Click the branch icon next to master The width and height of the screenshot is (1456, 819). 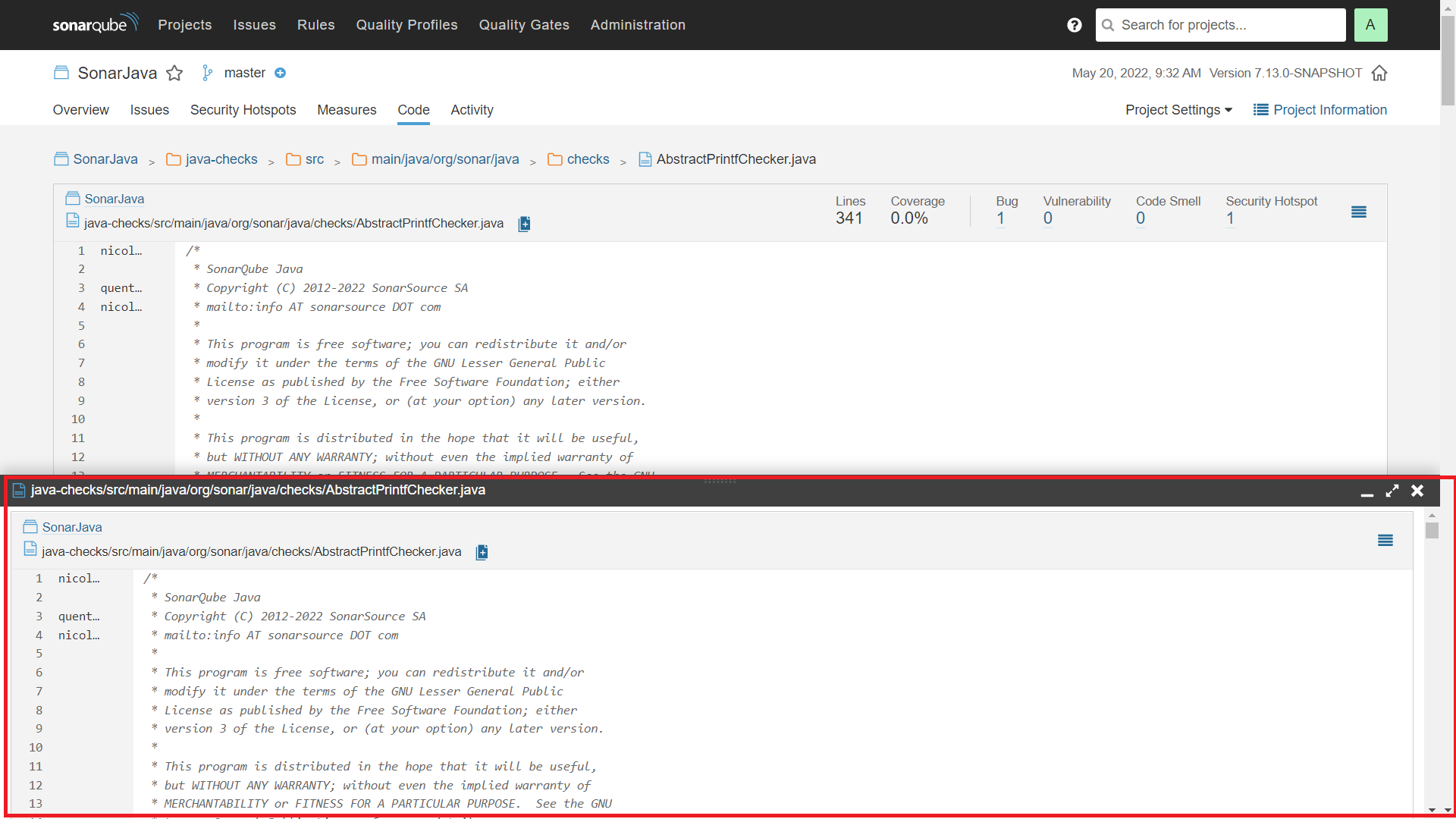pos(207,73)
